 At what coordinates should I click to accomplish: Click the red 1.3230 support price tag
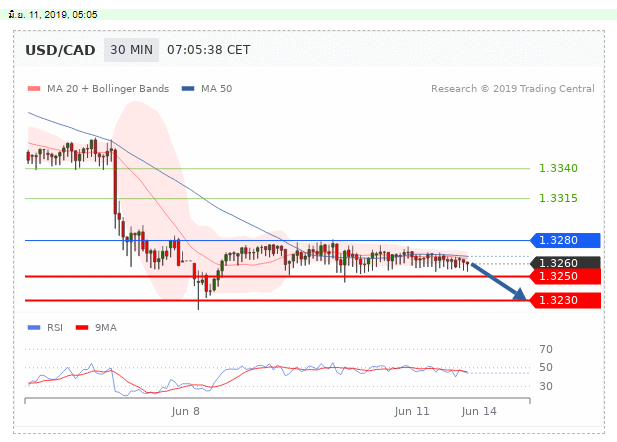pyautogui.click(x=565, y=300)
